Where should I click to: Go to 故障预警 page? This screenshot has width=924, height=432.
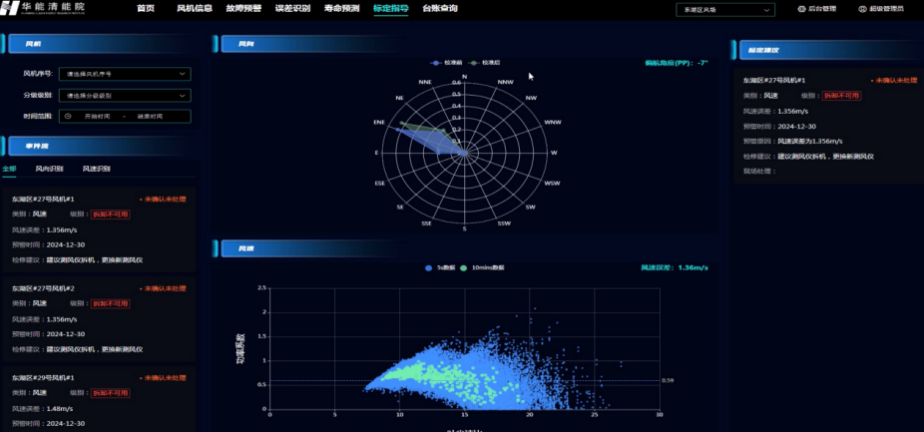coord(243,9)
